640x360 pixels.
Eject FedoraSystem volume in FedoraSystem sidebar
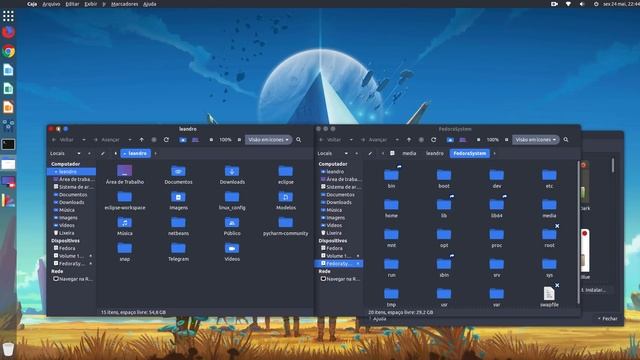[x=358, y=264]
